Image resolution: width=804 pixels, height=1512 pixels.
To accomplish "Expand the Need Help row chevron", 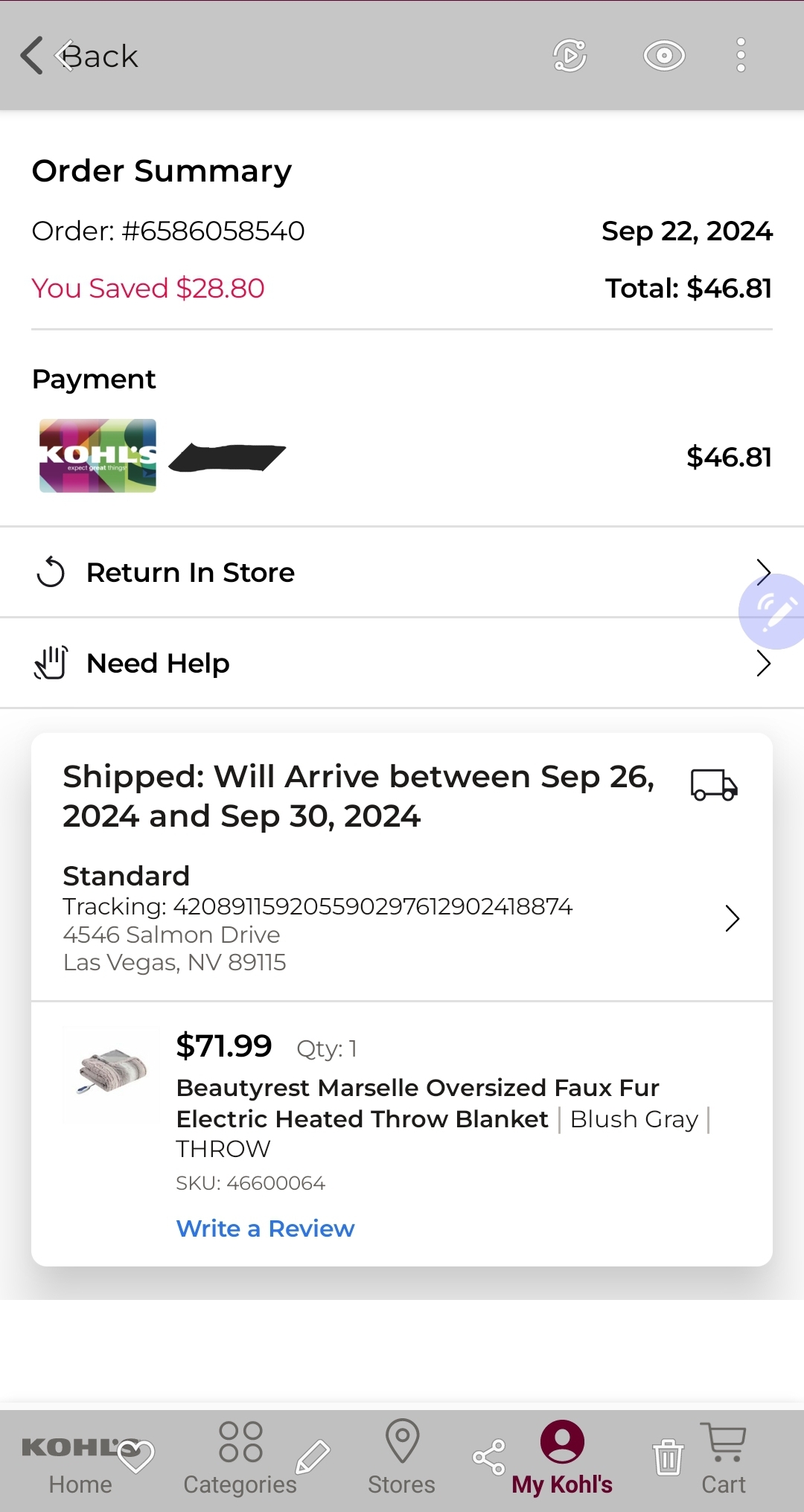I will point(763,663).
